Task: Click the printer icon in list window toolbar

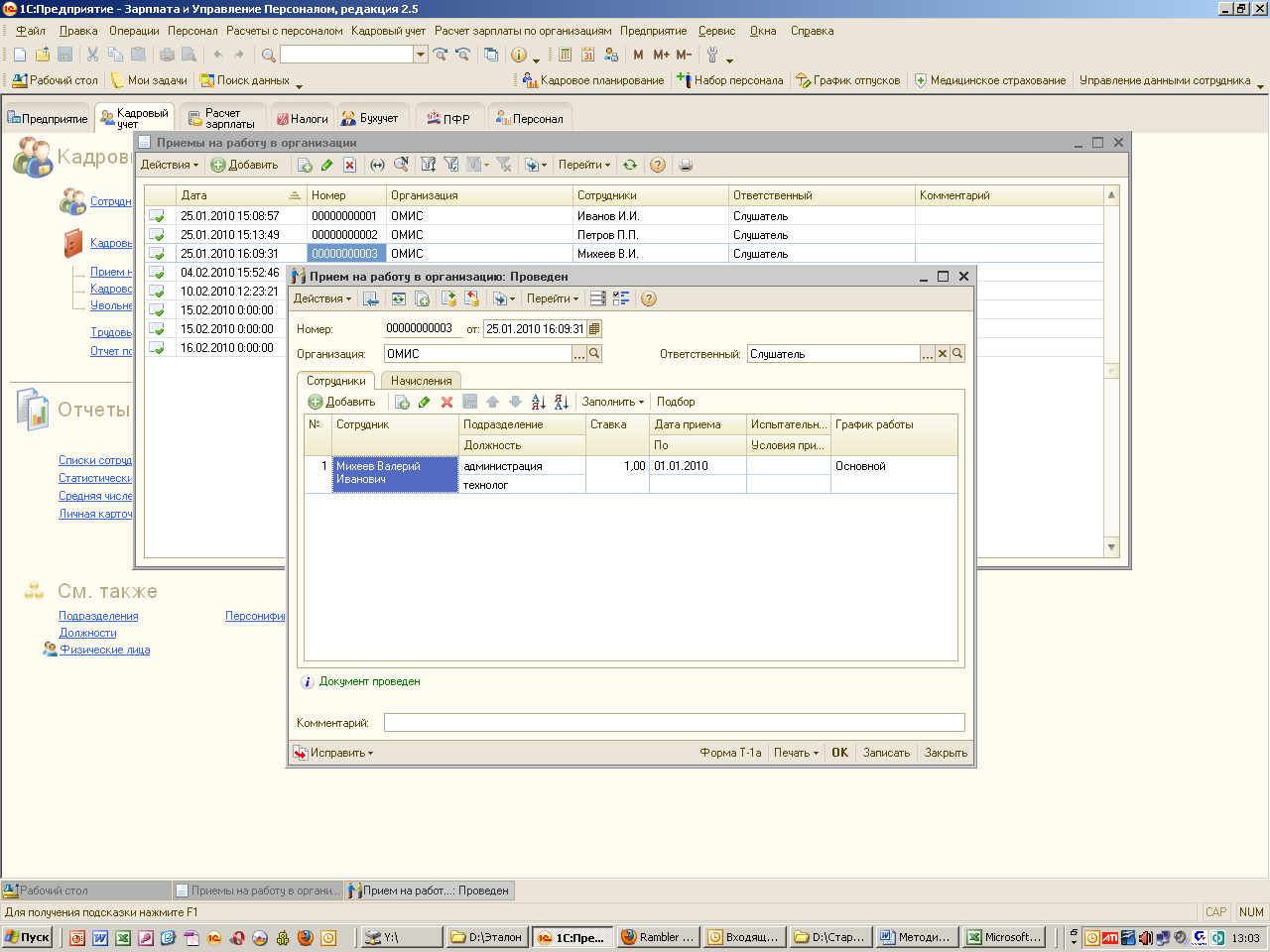Action: (685, 165)
